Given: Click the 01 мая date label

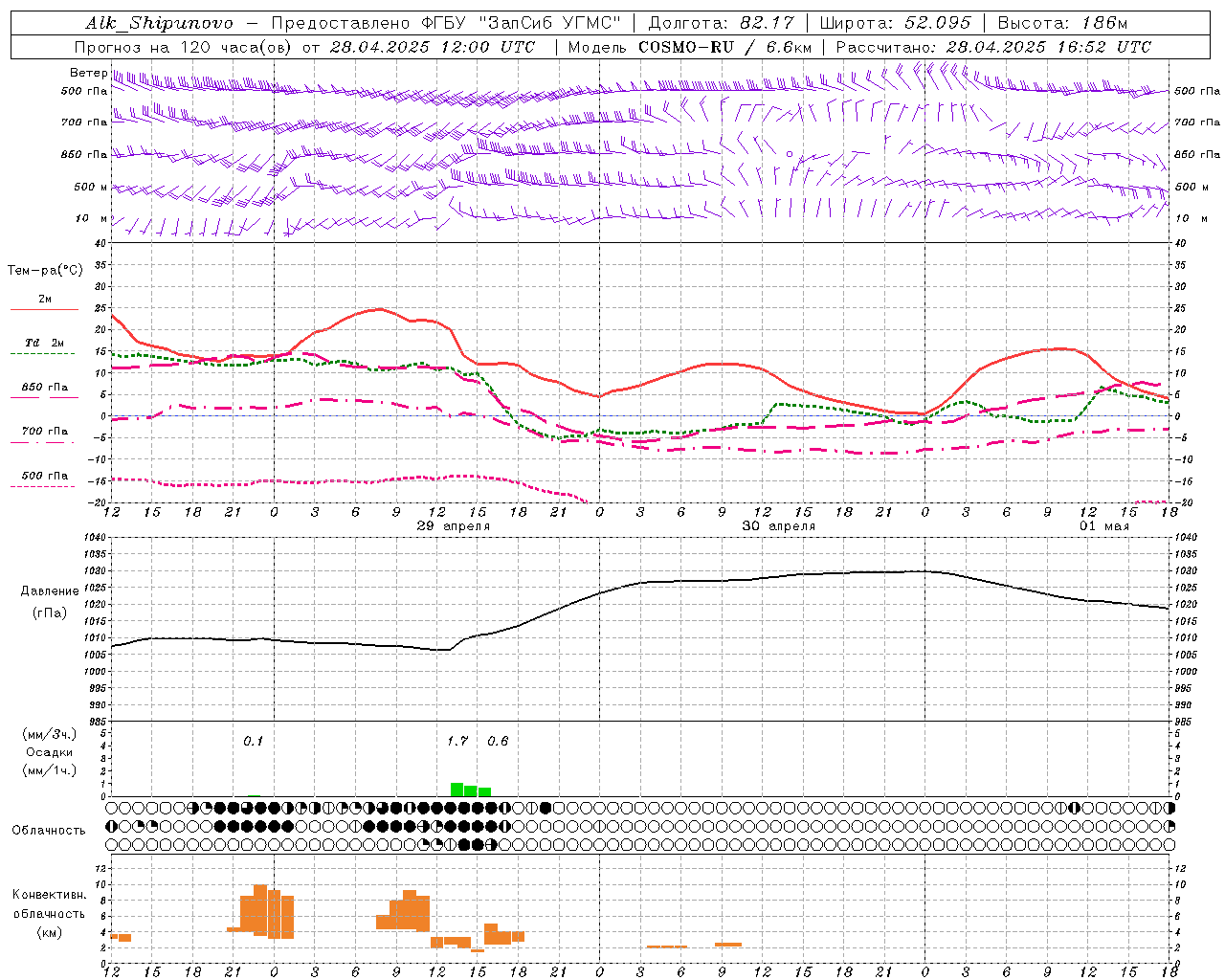Looking at the screenshot, I should point(1104,526).
